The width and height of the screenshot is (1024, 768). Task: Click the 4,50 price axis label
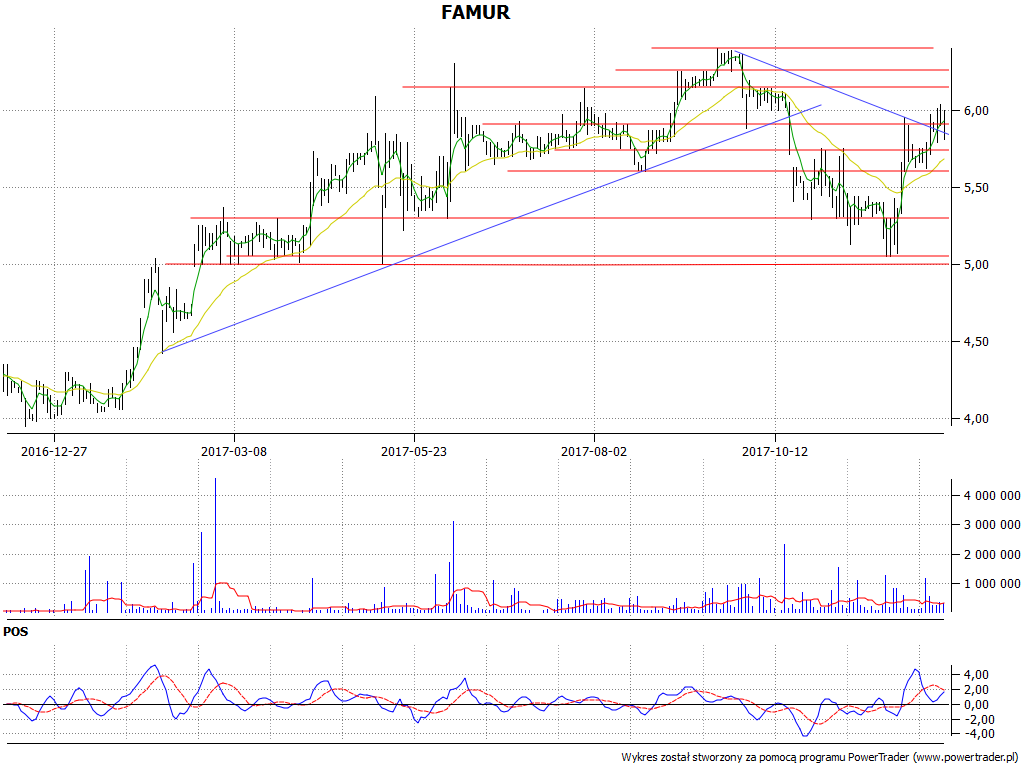point(976,342)
